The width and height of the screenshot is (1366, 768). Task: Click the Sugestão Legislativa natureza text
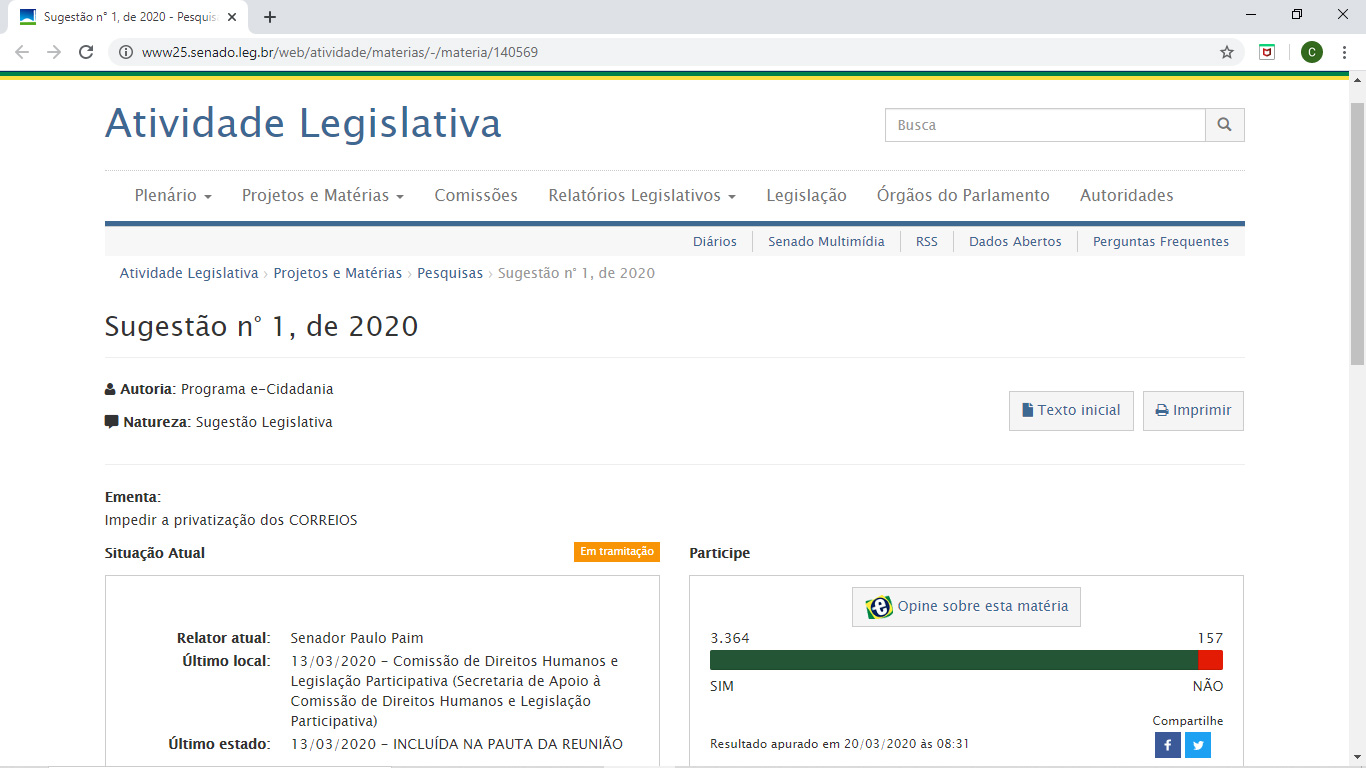pos(264,422)
